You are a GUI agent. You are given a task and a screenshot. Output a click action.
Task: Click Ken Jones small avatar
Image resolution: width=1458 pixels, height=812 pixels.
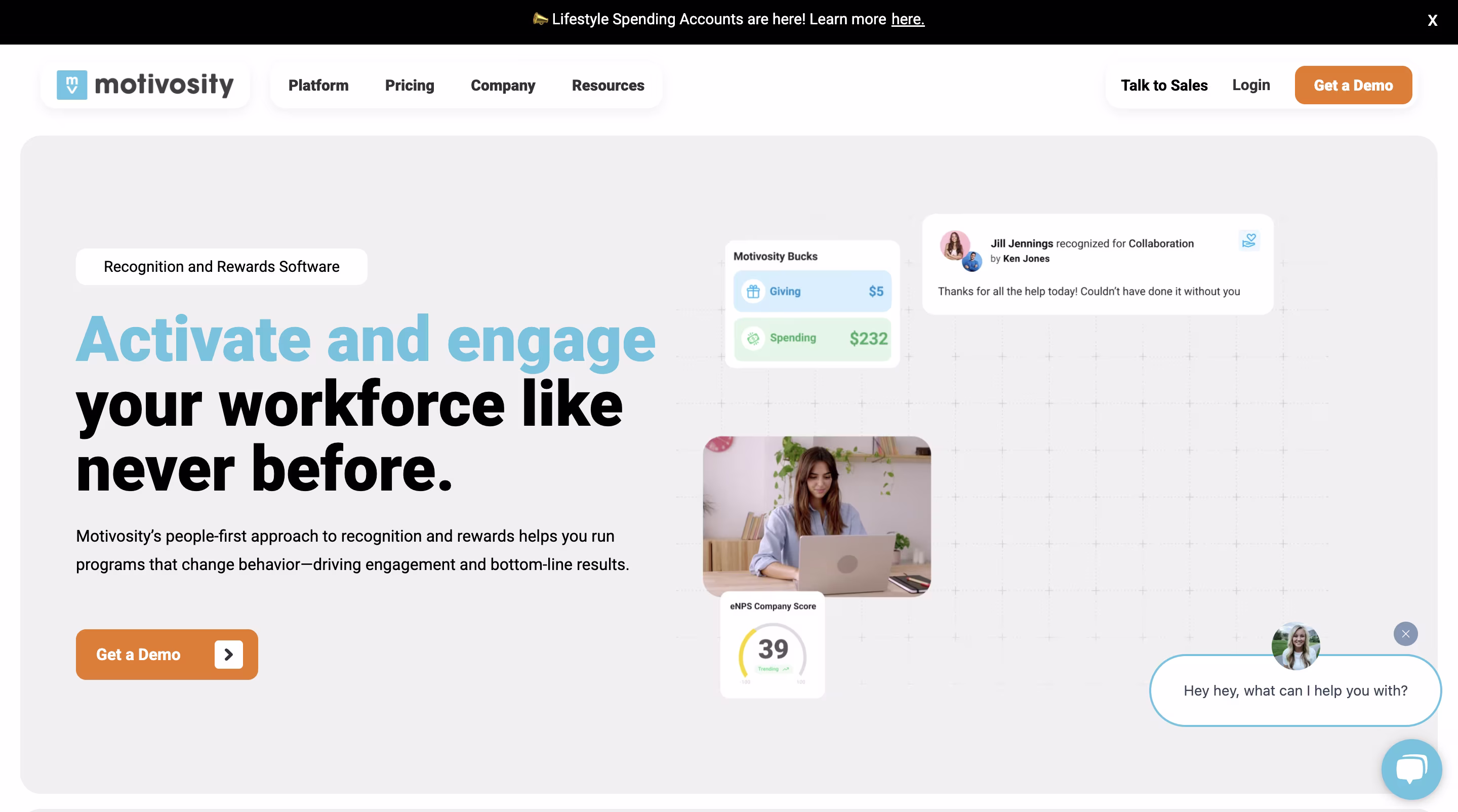point(972,261)
